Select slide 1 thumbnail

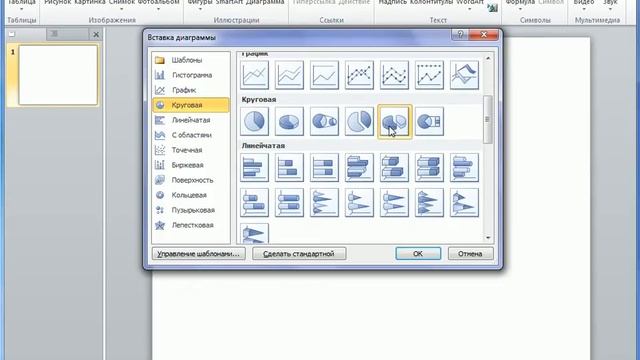58,75
